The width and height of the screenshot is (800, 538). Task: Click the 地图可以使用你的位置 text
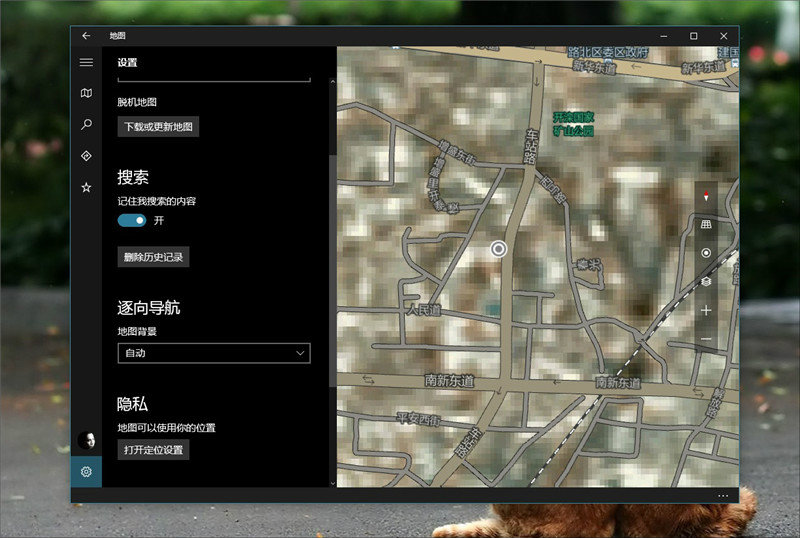(x=166, y=428)
